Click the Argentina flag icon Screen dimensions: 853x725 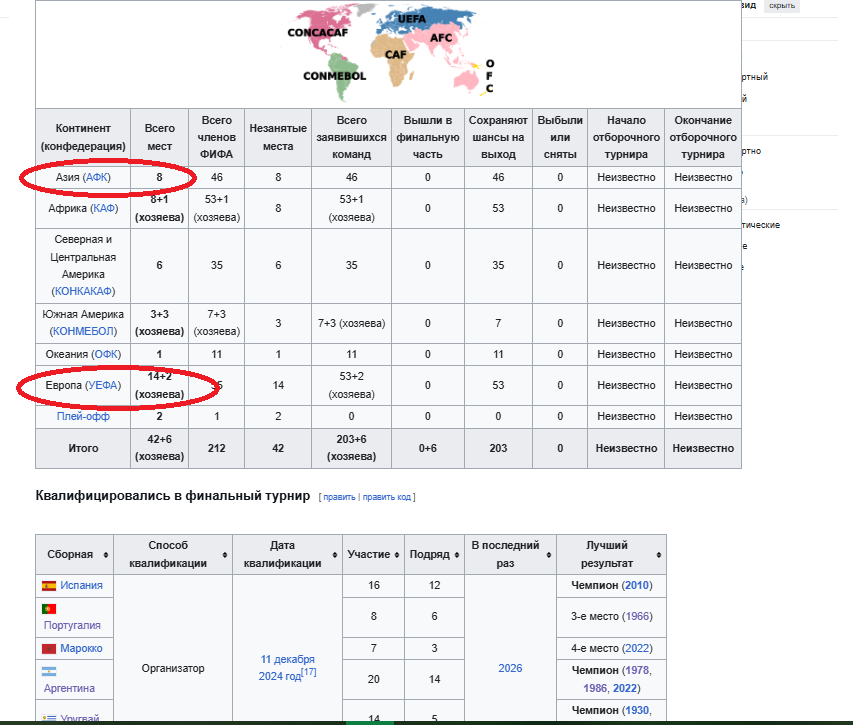(49, 672)
